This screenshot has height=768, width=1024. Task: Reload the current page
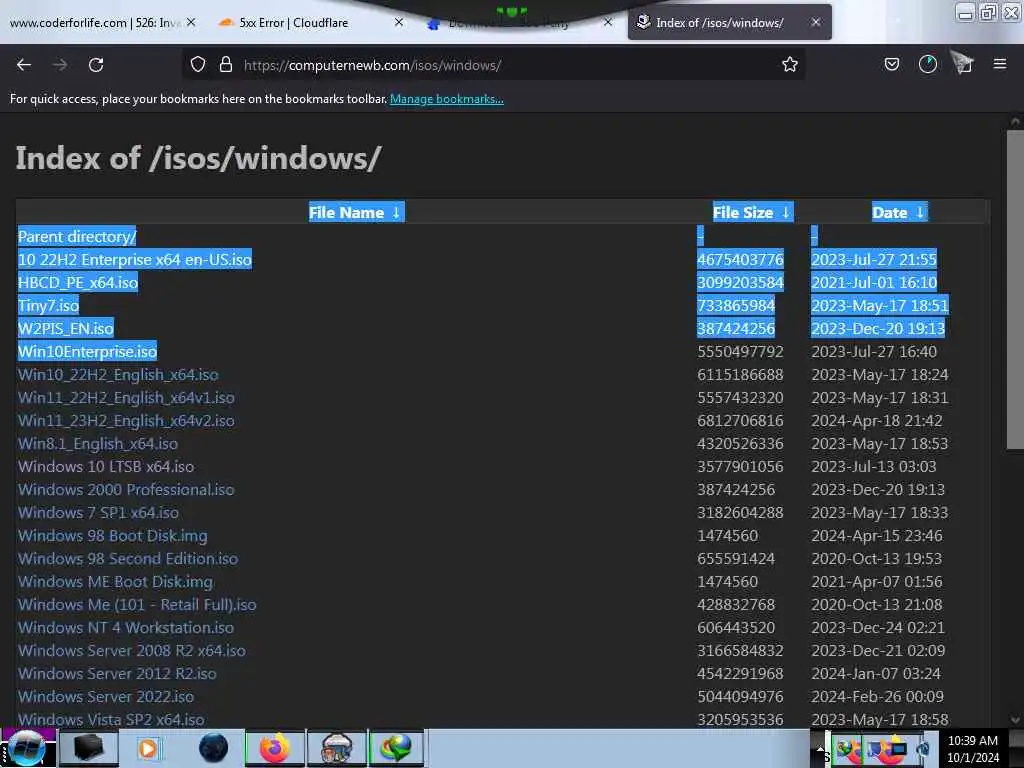point(96,65)
